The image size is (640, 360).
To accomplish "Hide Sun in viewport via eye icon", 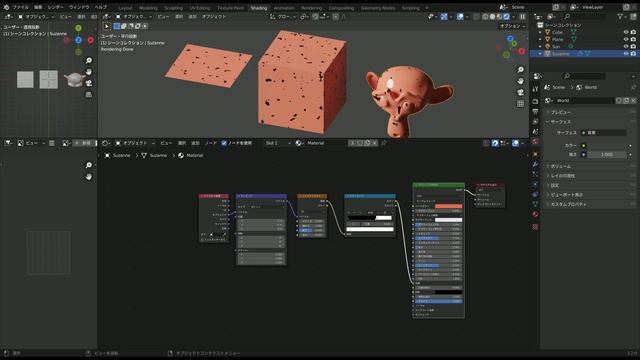I will [x=626, y=47].
